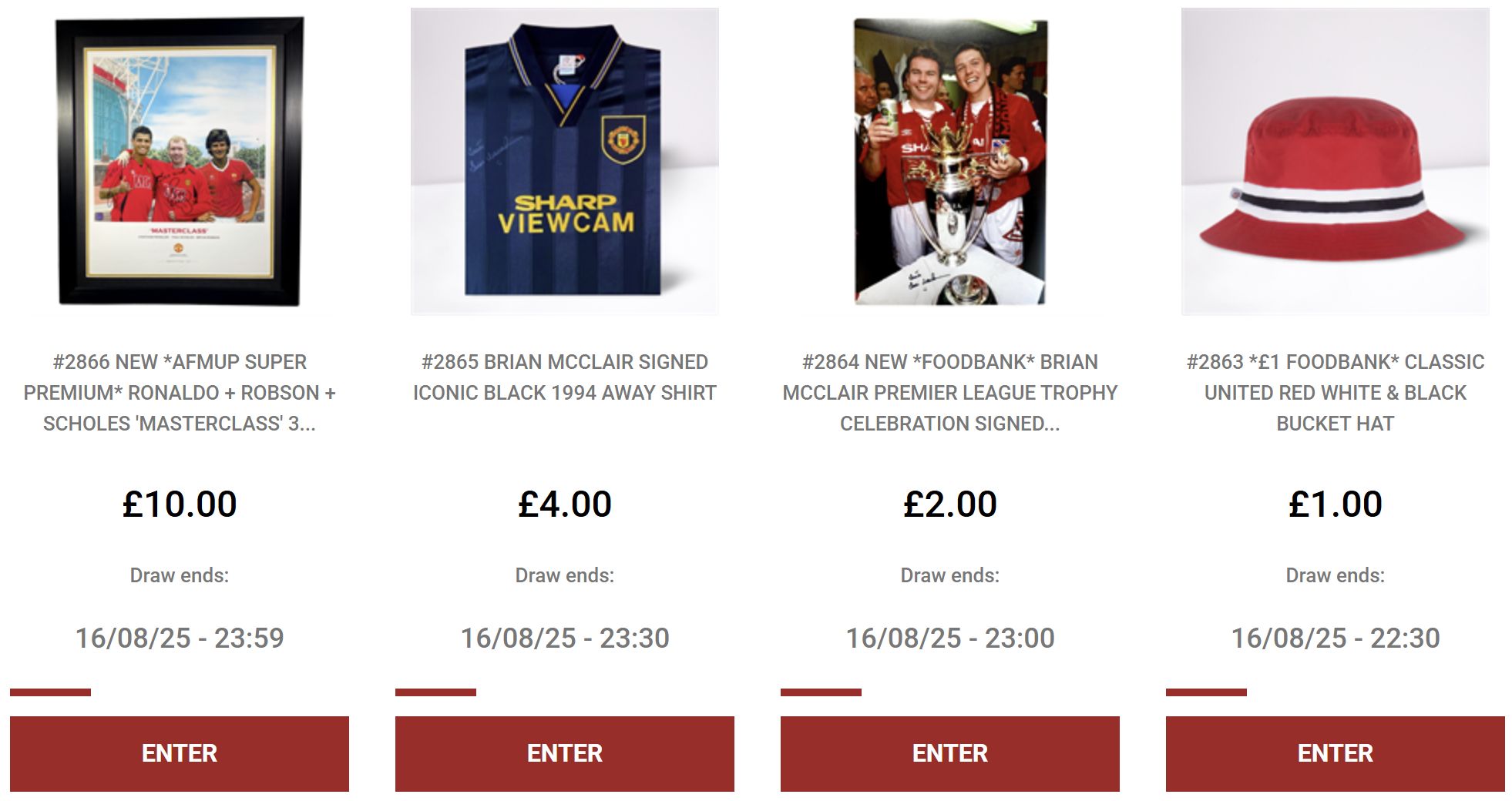The width and height of the screenshot is (1512, 801).
Task: Click the ticket progress bar above the Masterclass ENTER button
Action: (51, 692)
